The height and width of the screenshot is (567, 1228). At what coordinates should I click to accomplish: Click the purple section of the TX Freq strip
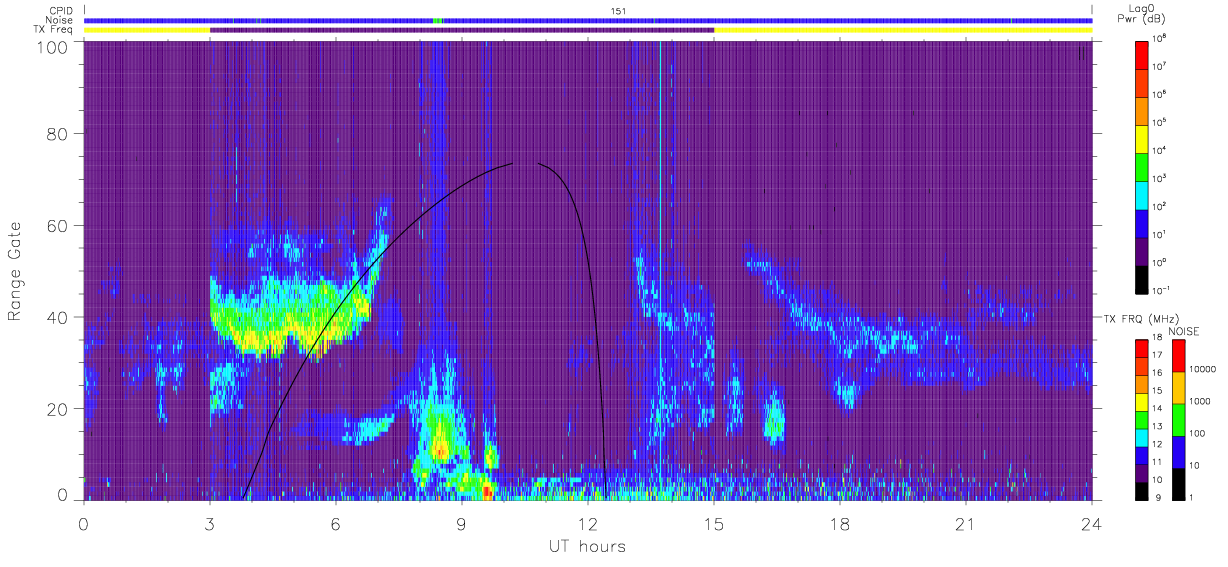pos(462,30)
